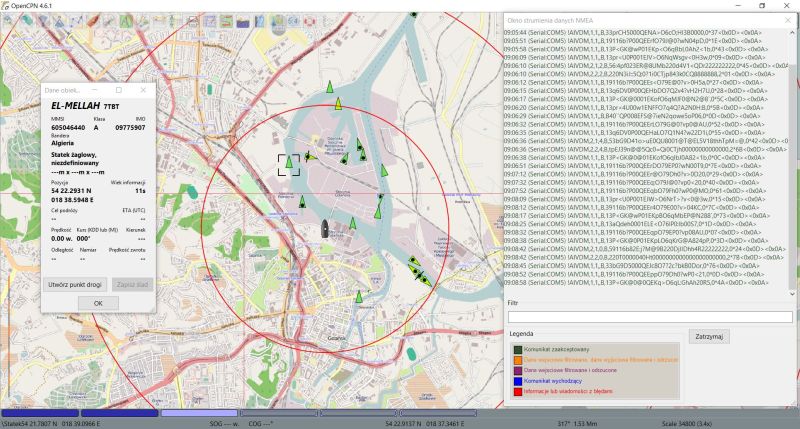The width and height of the screenshot is (800, 429).
Task: Click the Create Route toolbar icon
Action: click(x=77, y=21)
